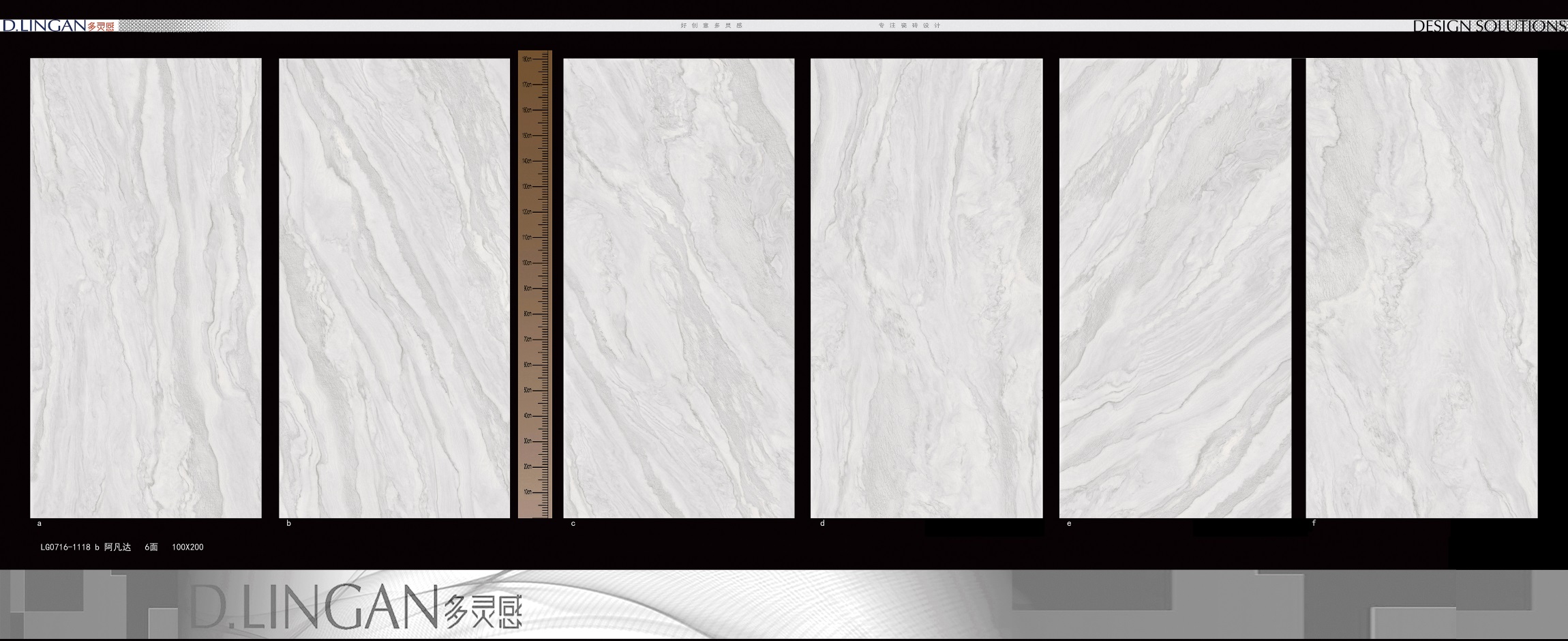Select marble tile sample c
1568x641 pixels.
click(x=678, y=288)
